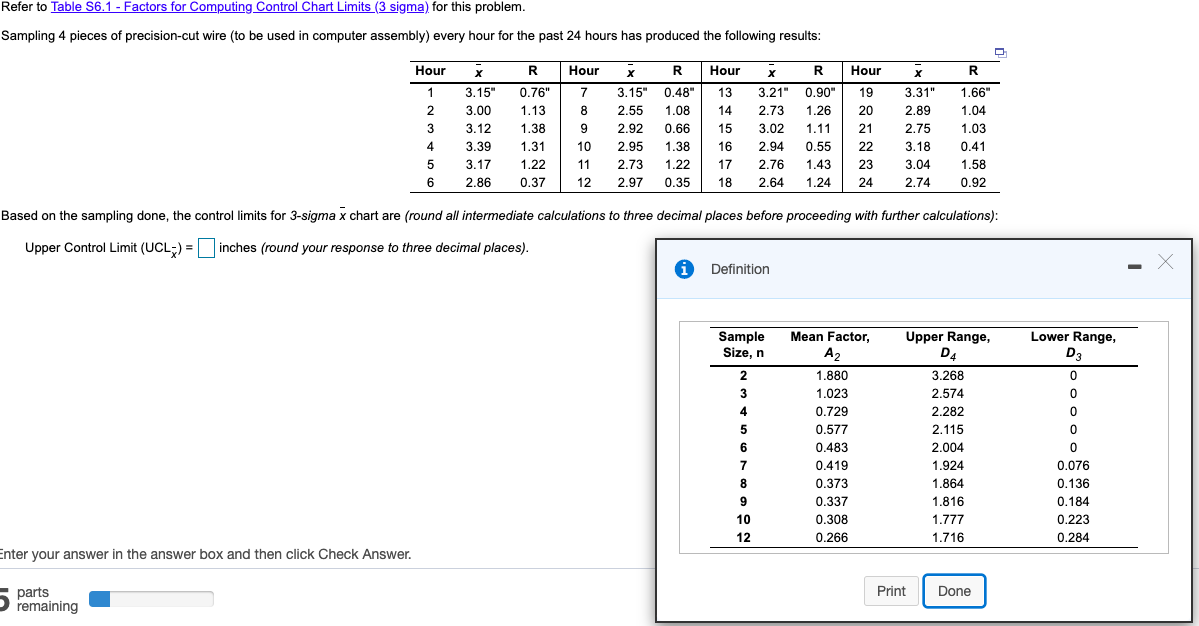Select the D4 value 1.816
This screenshot has width=1199, height=626.
tap(947, 501)
